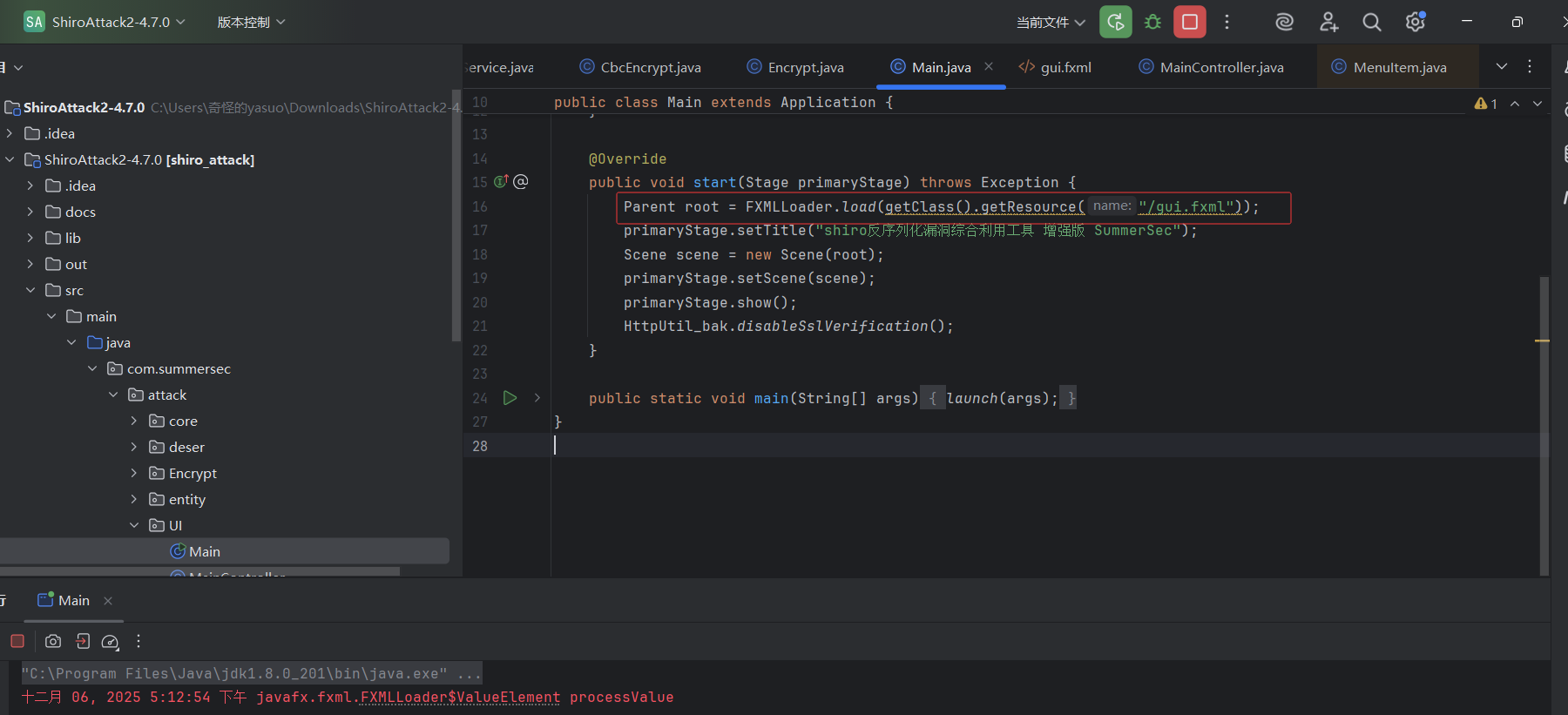Open the 当前文件 run configuration dropdown
The image size is (1568, 715).
[1051, 23]
